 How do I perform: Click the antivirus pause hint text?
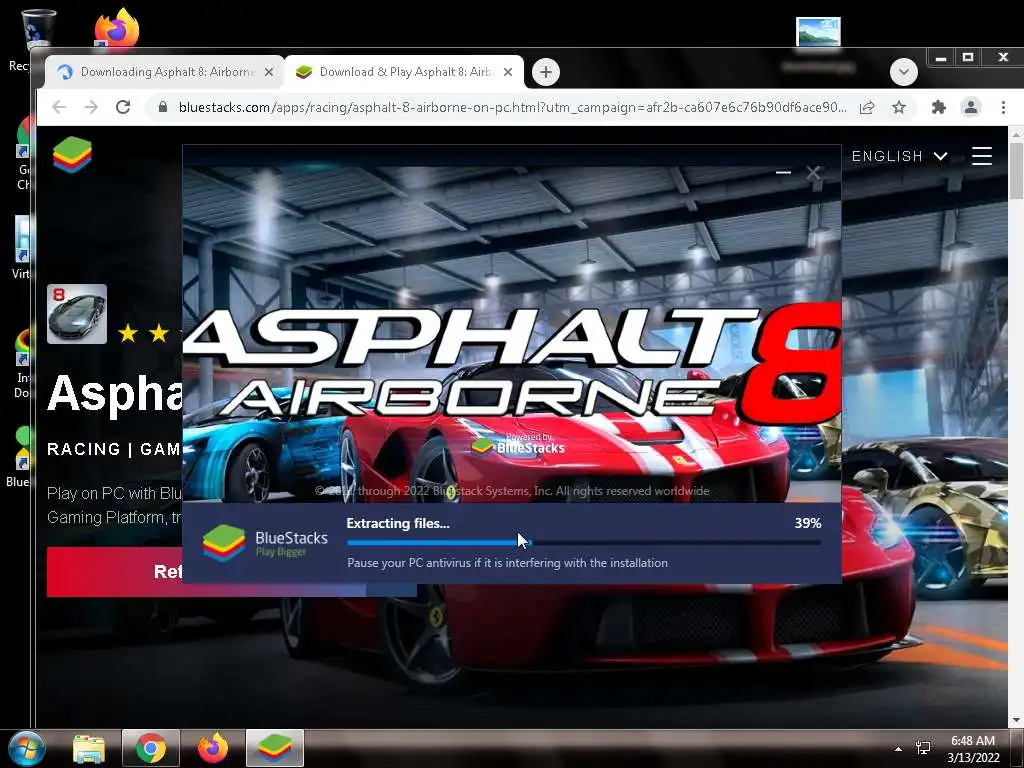[x=507, y=563]
